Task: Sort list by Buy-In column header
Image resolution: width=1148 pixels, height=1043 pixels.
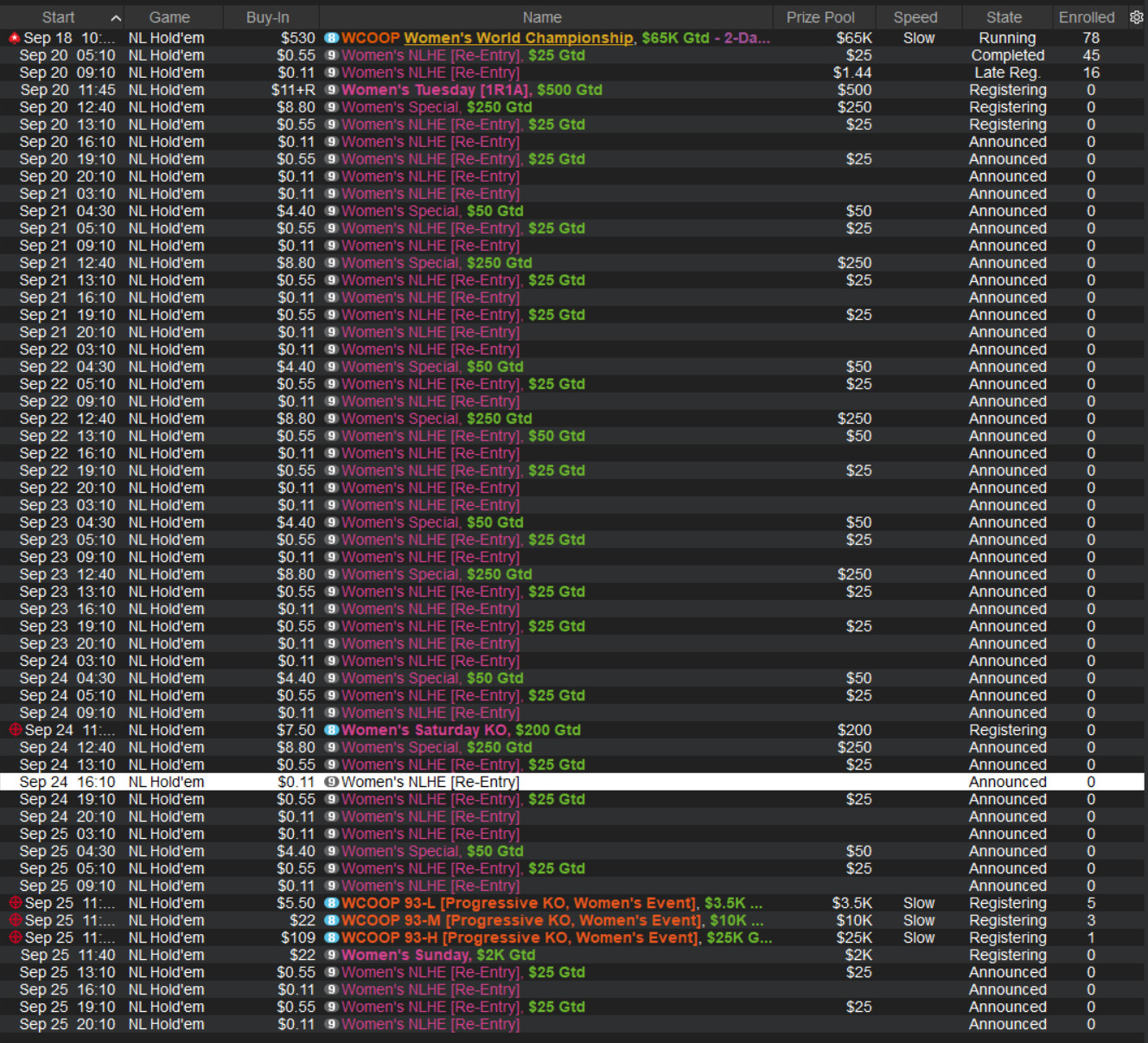Action: (268, 17)
